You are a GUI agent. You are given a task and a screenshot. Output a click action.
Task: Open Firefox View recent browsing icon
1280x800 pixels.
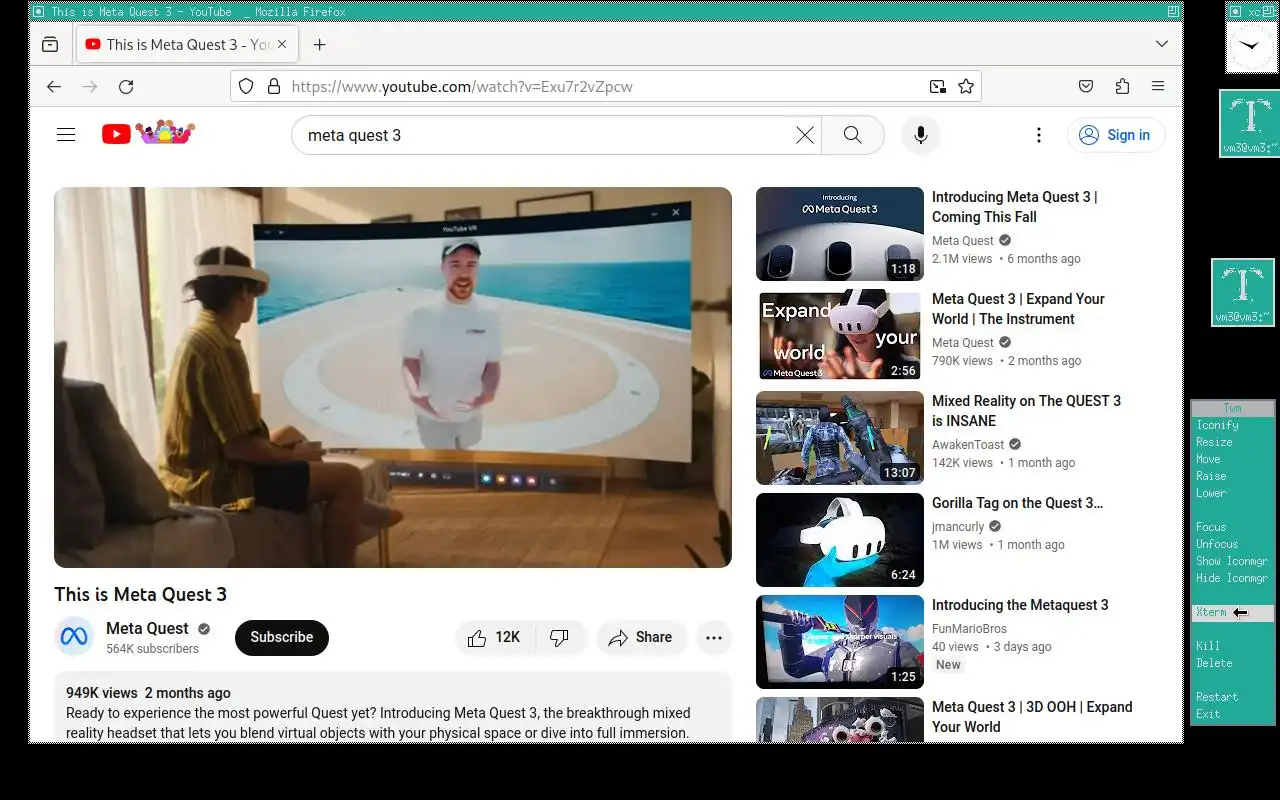50,45
